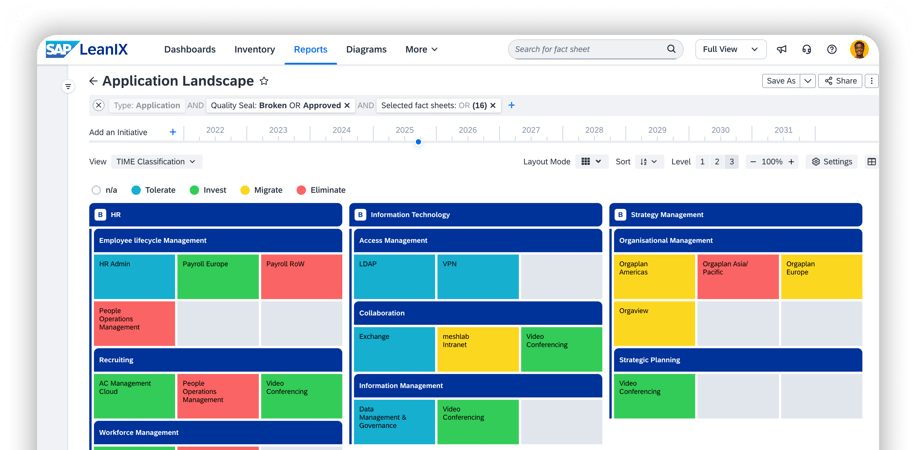914x450 pixels.
Task: Switch to the Inventory tab
Action: coord(254,49)
